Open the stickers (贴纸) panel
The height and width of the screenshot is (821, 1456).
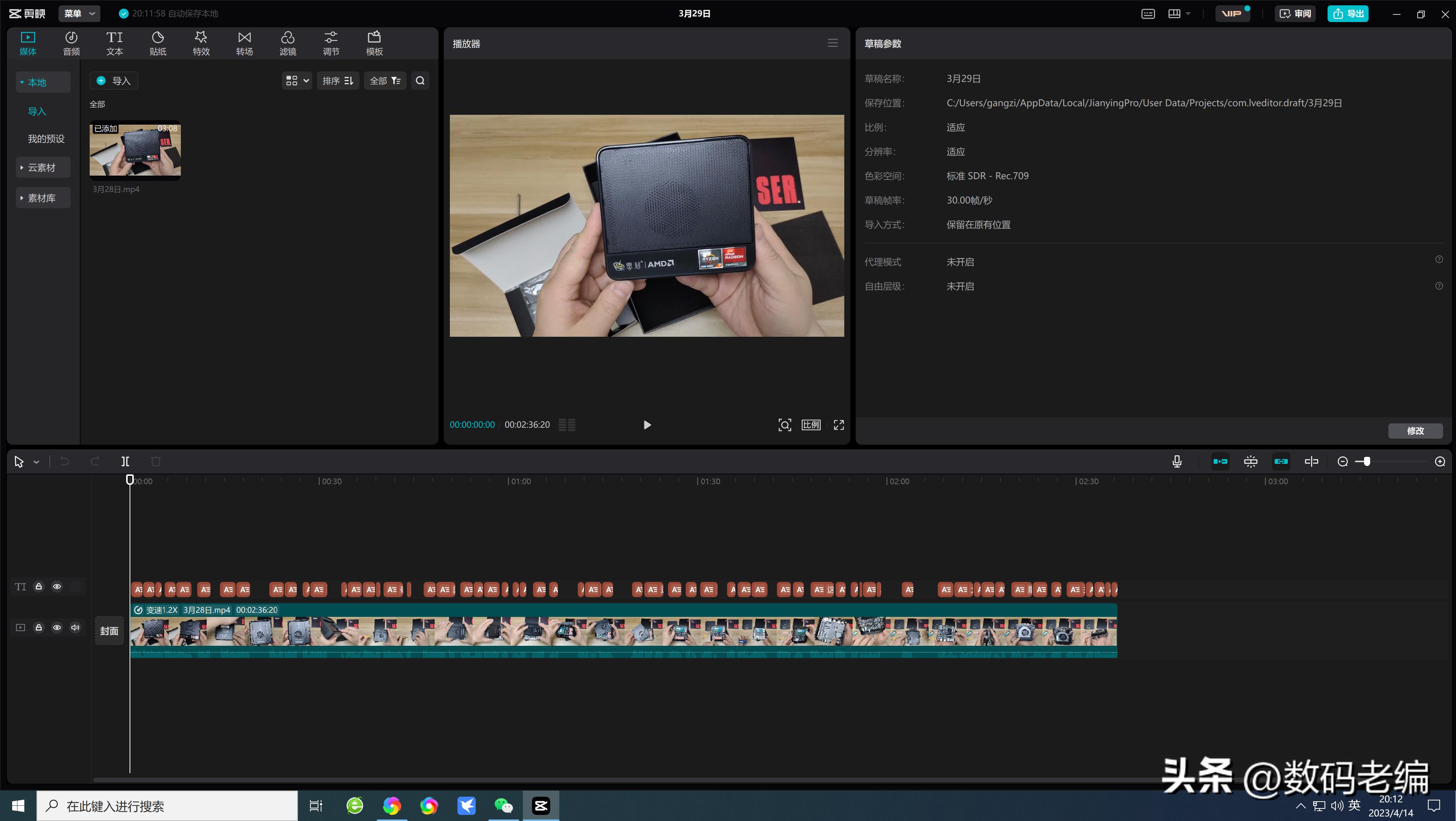pos(158,43)
